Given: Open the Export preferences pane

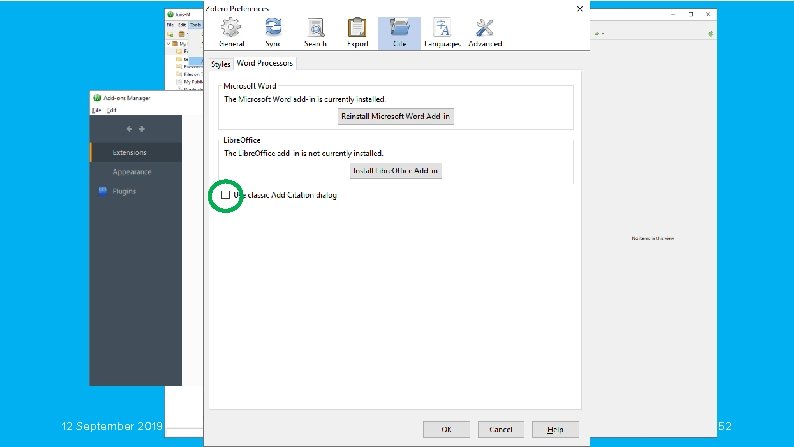Looking at the screenshot, I should tap(357, 32).
